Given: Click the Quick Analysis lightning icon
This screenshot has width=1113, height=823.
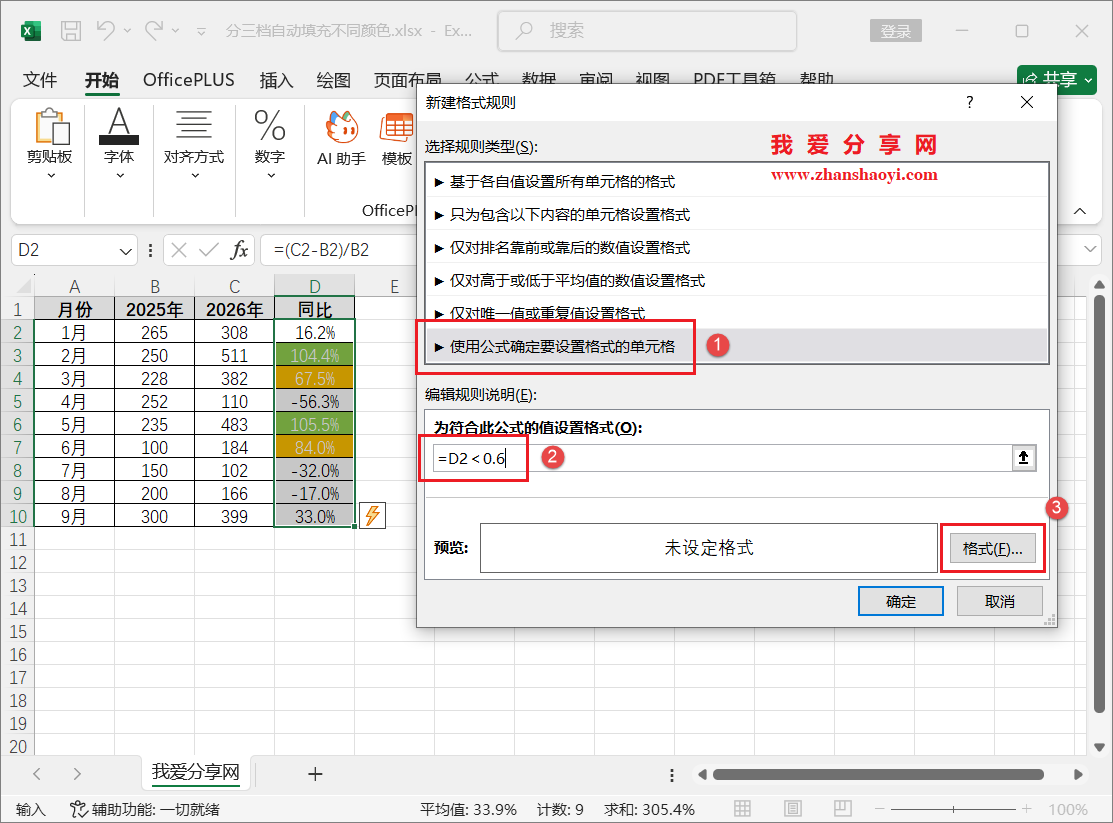Looking at the screenshot, I should [373, 515].
